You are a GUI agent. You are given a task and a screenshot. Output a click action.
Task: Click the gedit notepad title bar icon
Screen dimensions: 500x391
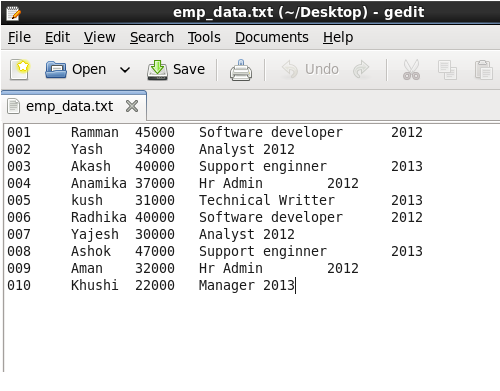13,13
